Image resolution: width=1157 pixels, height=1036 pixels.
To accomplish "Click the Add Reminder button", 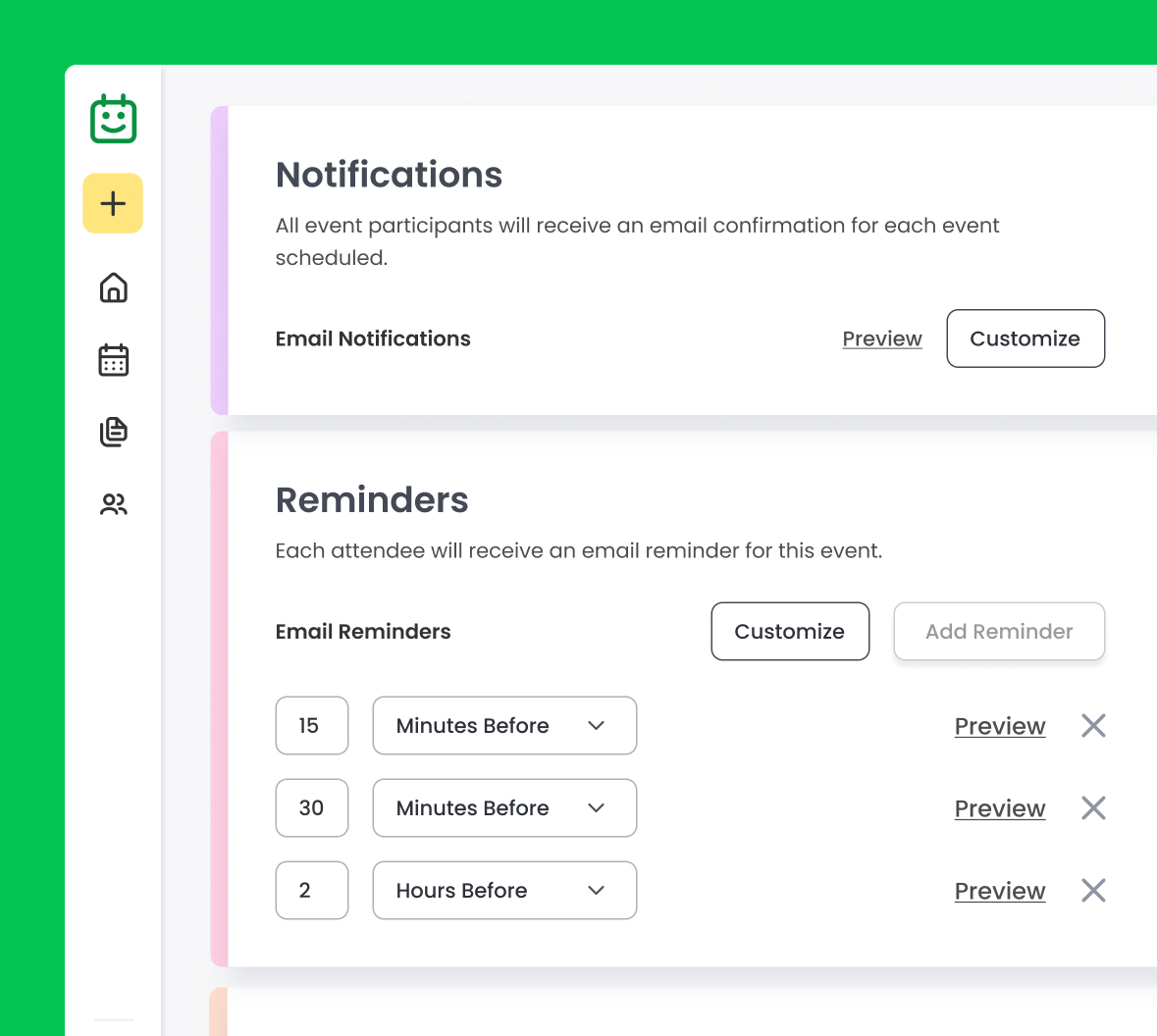I will click(x=999, y=632).
